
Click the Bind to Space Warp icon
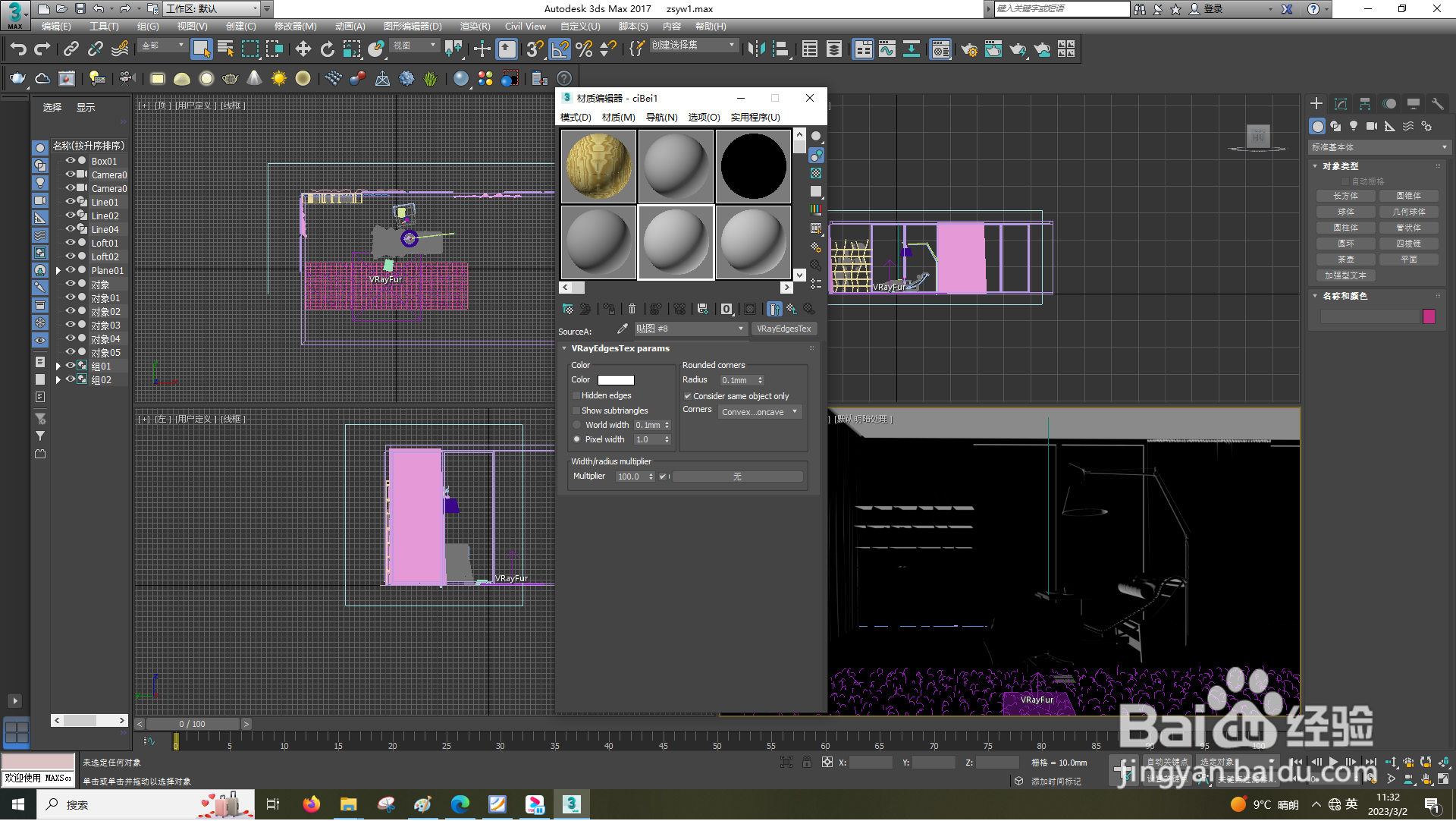[x=120, y=49]
